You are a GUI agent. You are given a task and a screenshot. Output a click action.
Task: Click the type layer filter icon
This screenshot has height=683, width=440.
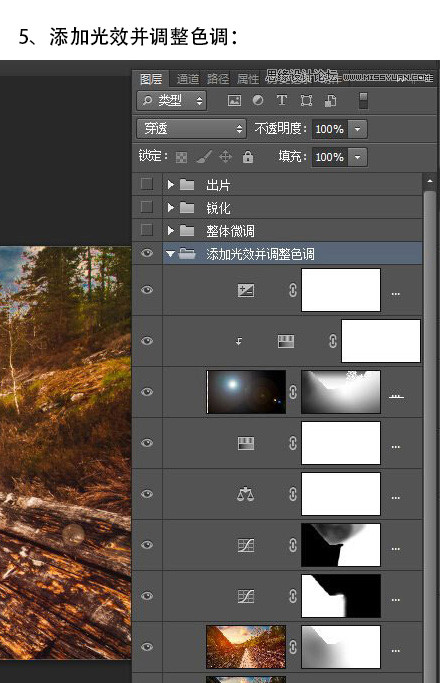(282, 100)
